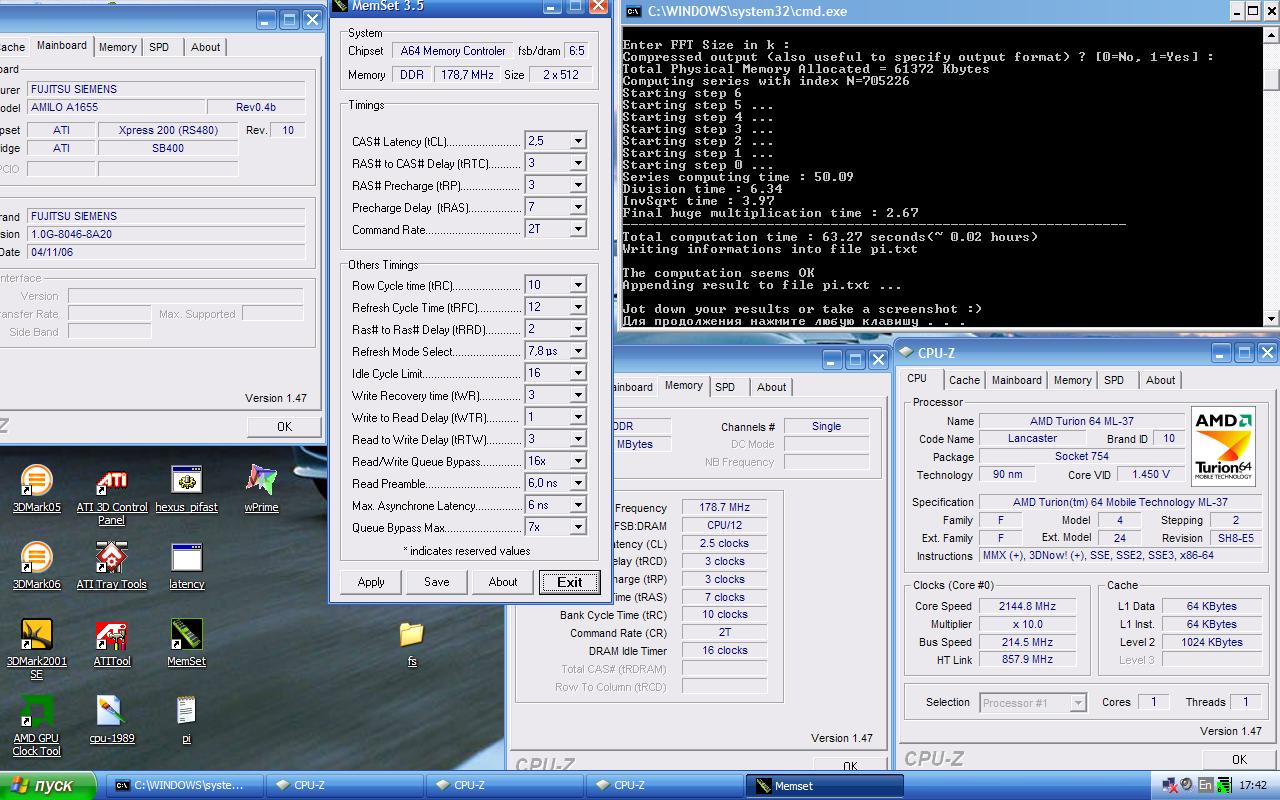The height and width of the screenshot is (800, 1280).
Task: Click the cmd.exe title bar icon
Action: (633, 12)
